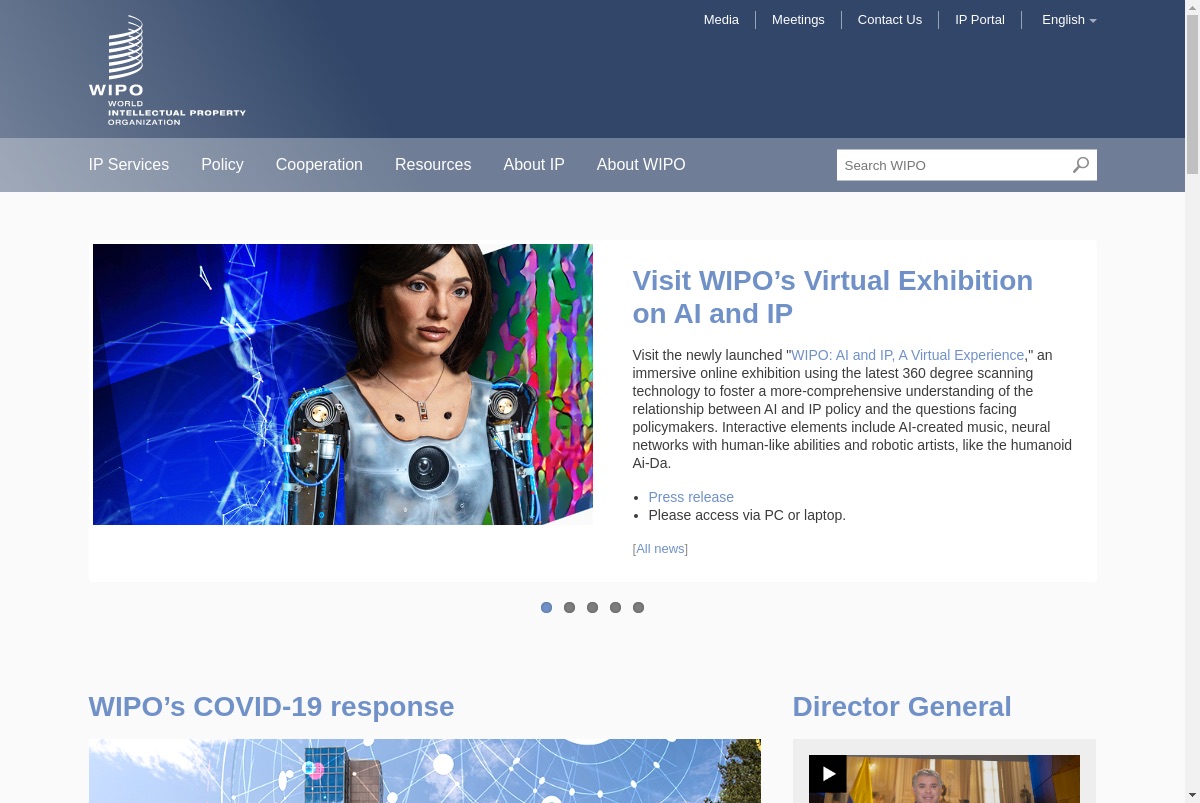Click the search magnifier icon

1081,165
